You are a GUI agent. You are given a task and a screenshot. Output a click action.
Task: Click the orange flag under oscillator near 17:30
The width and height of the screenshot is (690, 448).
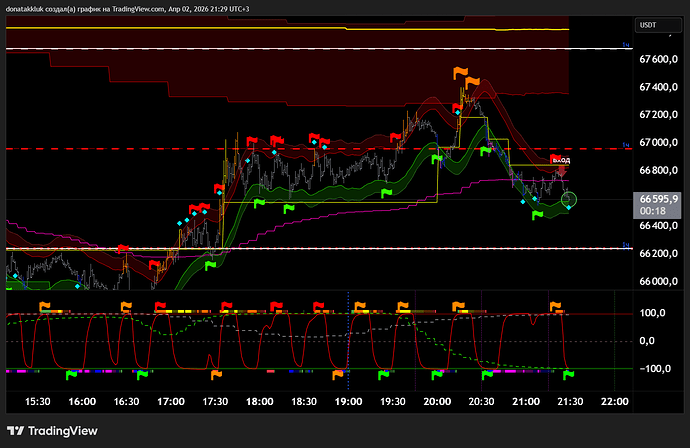pos(216,375)
